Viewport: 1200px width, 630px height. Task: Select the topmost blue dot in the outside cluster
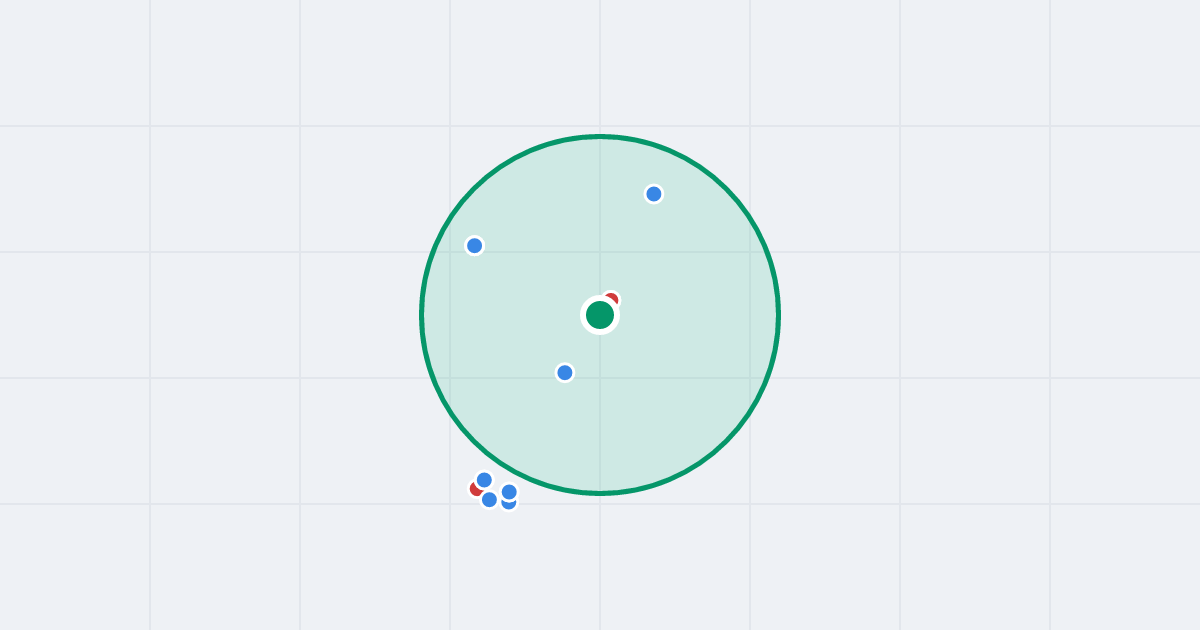484,480
